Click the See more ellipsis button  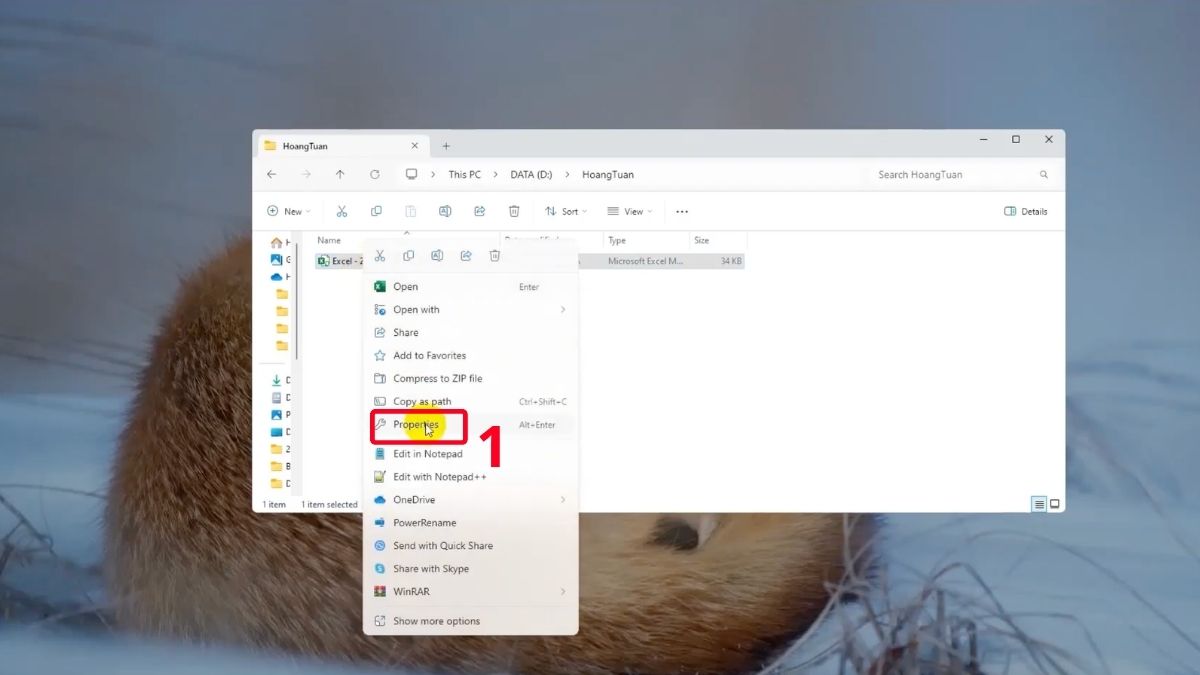pyautogui.click(x=682, y=212)
